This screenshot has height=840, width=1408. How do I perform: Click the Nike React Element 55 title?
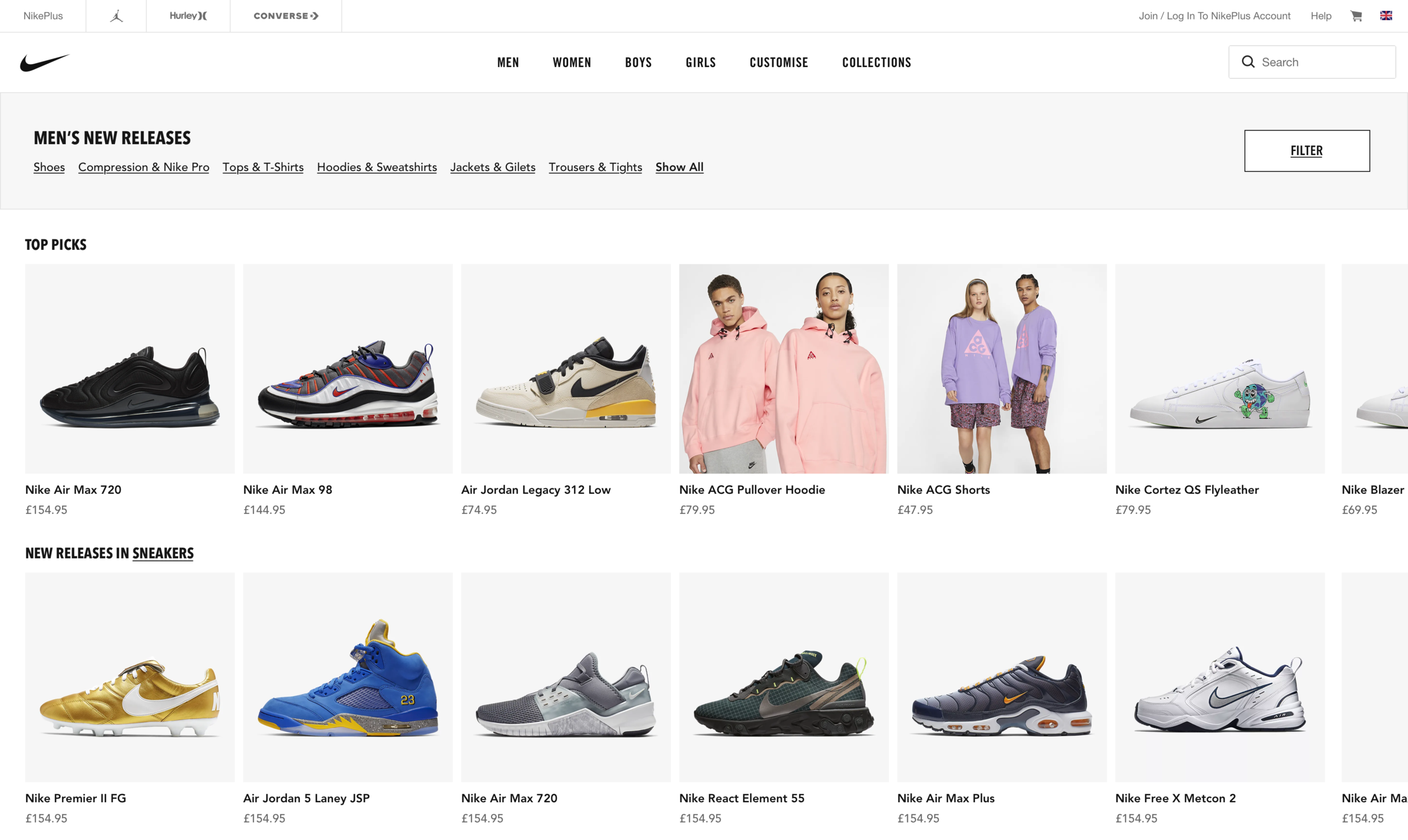[x=742, y=798]
